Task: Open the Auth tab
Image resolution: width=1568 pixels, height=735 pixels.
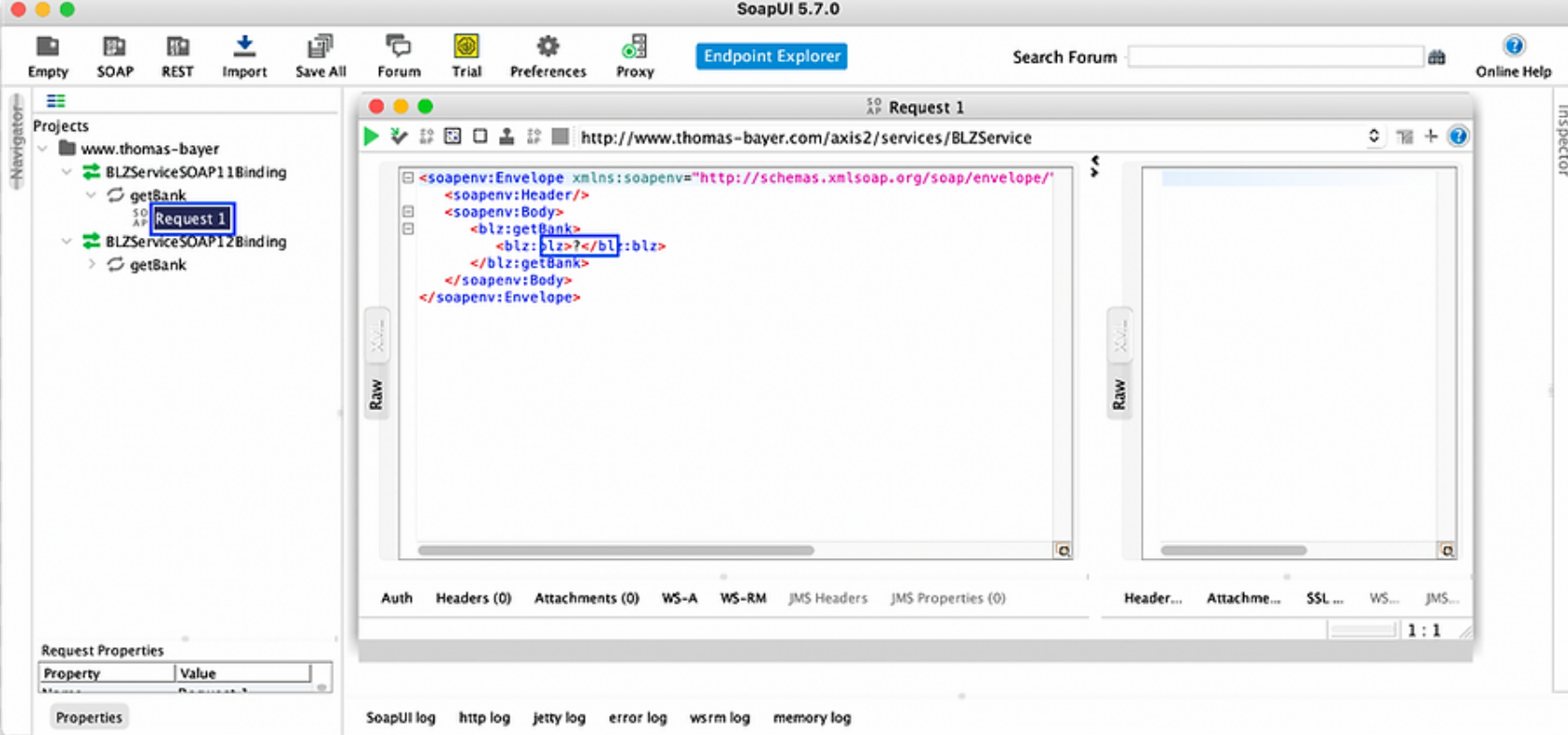Action: tap(397, 597)
